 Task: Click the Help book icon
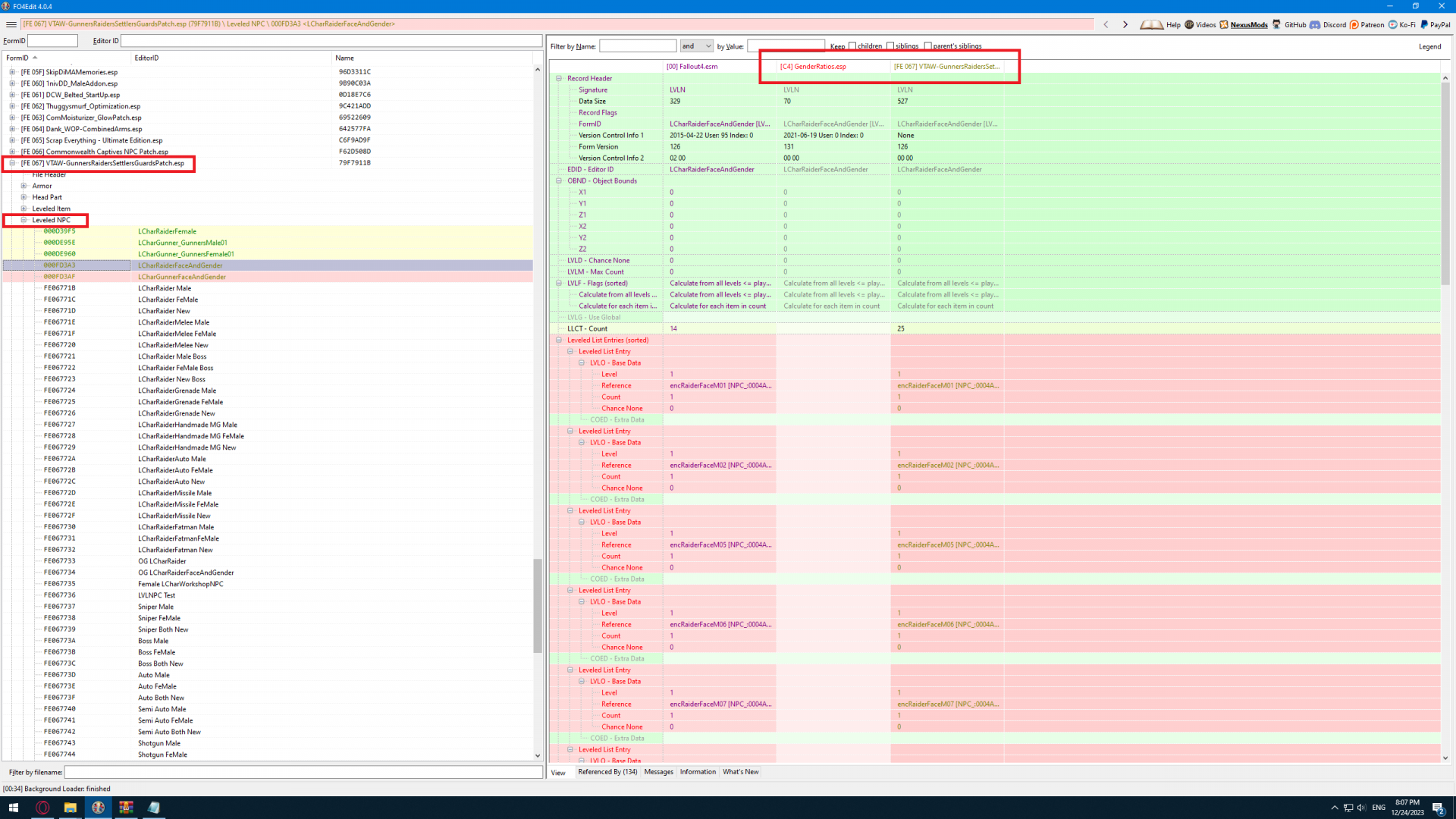click(x=1151, y=24)
